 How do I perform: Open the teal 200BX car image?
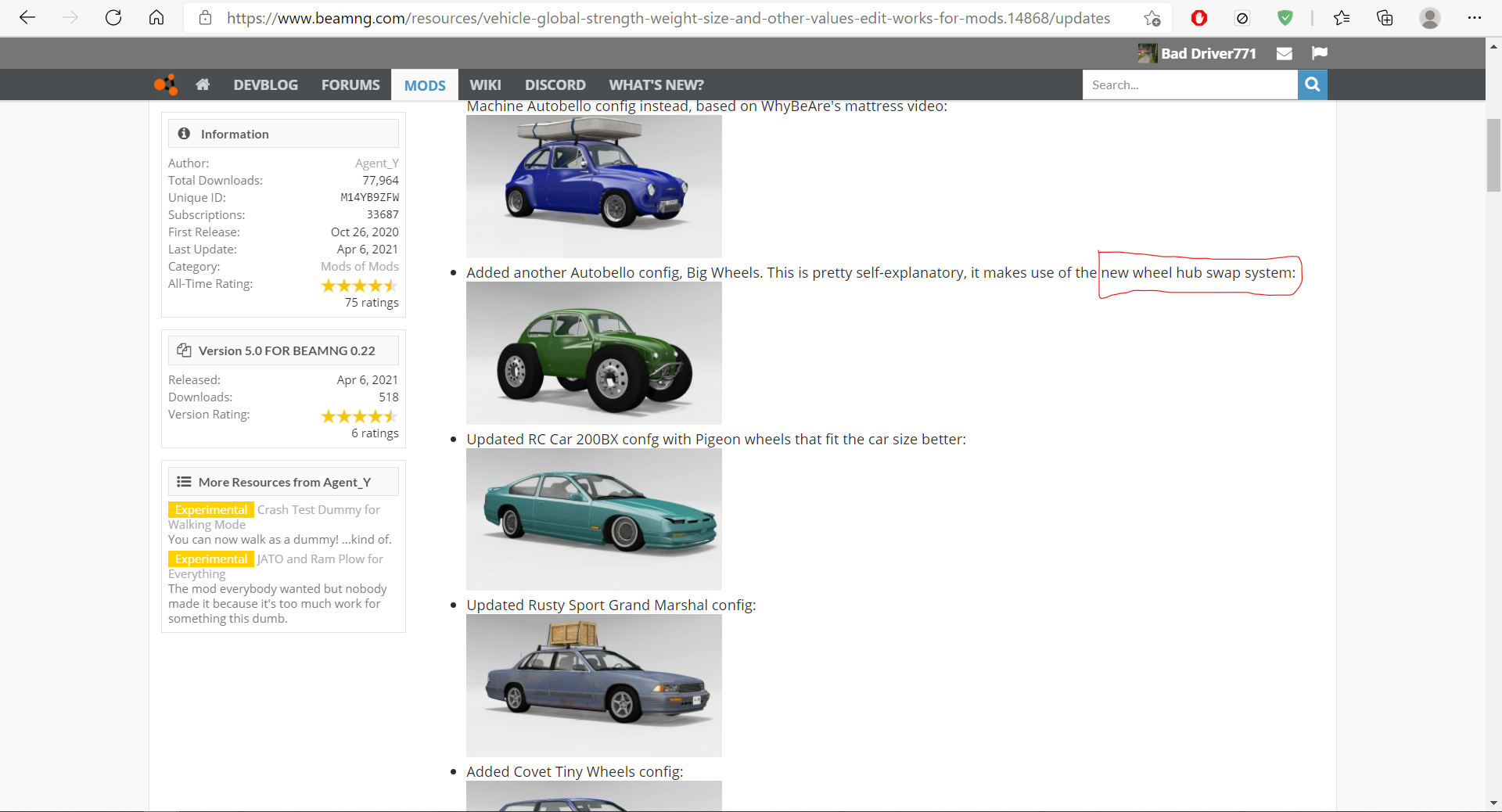pyautogui.click(x=594, y=519)
